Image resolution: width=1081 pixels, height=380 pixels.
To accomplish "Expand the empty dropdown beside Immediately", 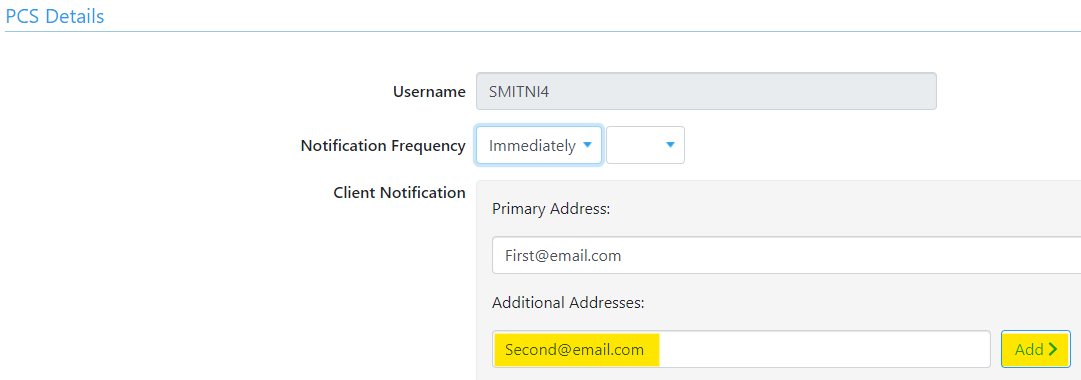I will point(645,145).
